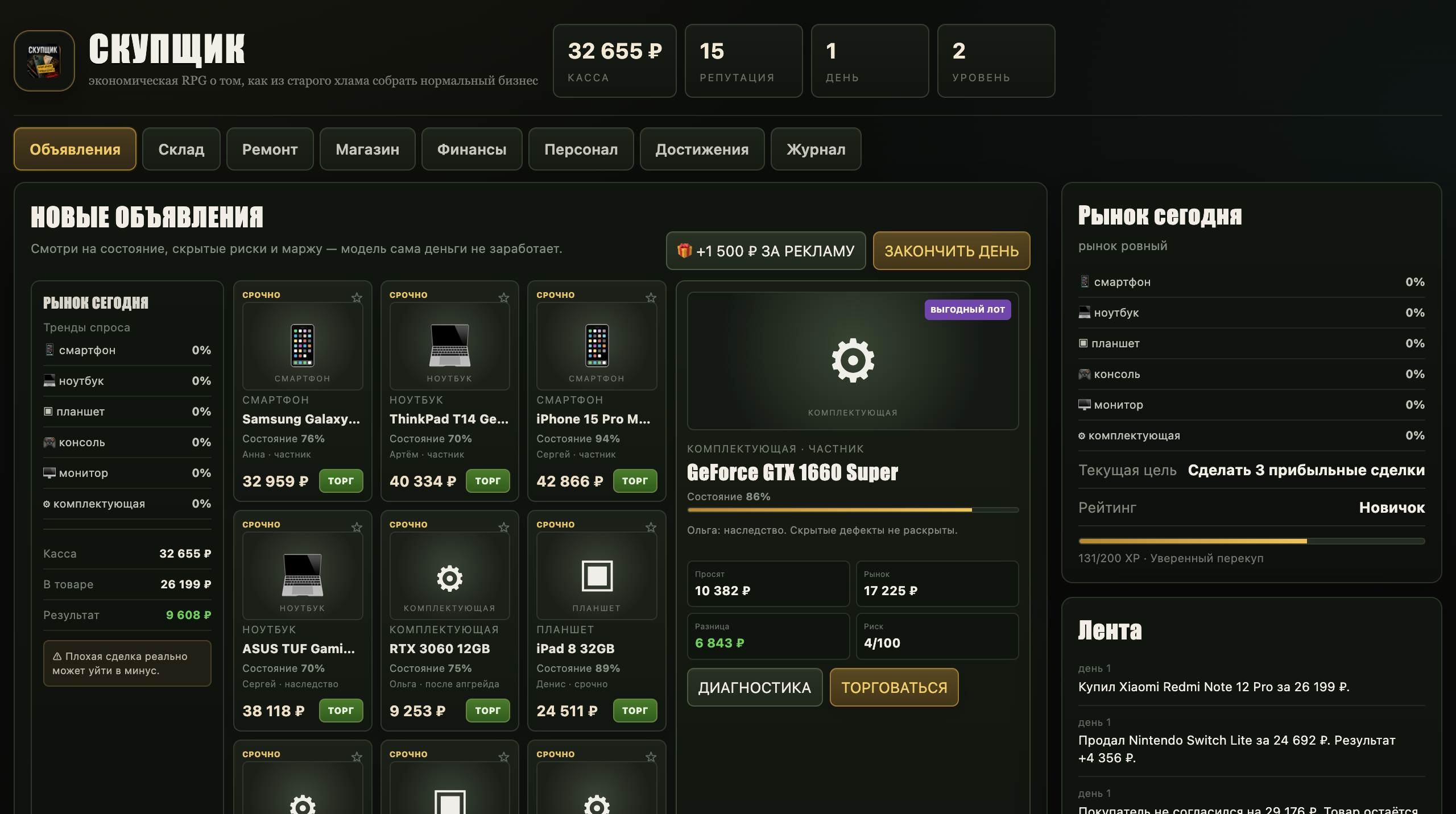Click Торг on RTX 3060 12GB card
1456x814 pixels.
[x=488, y=711]
